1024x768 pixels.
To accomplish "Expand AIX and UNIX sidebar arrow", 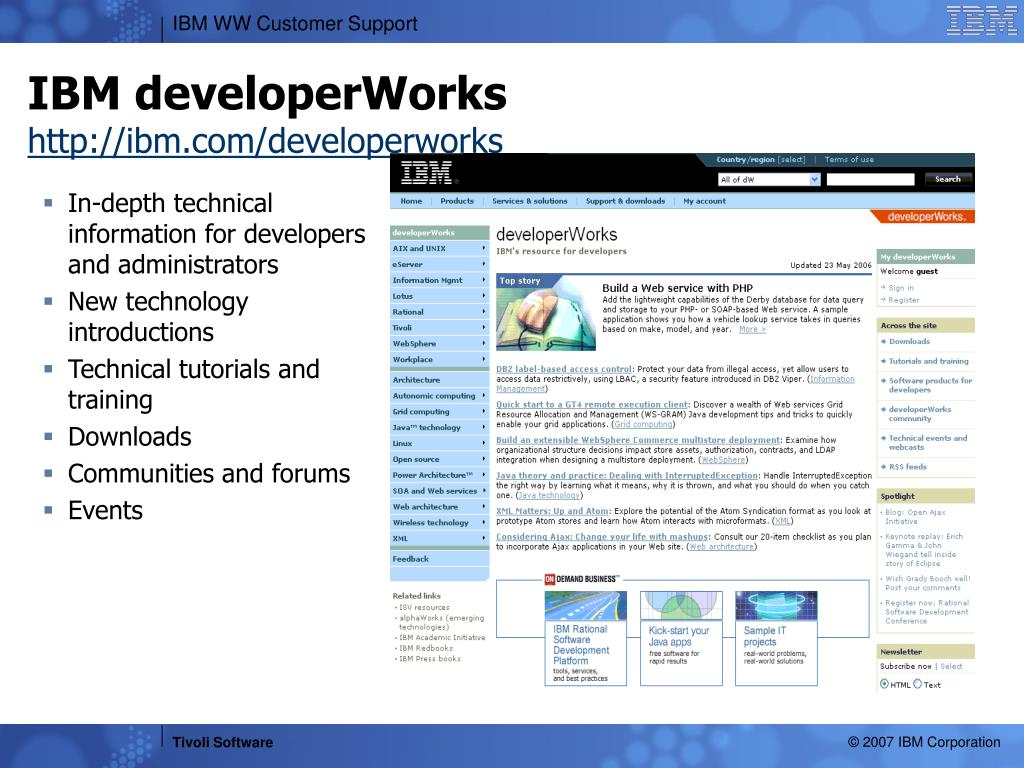I will click(x=483, y=248).
